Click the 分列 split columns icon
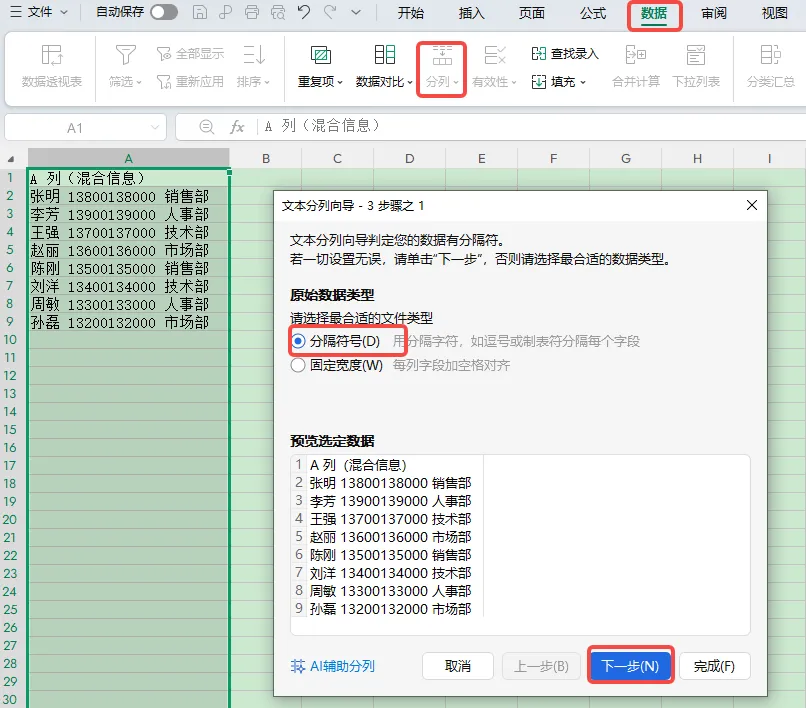806x708 pixels. click(x=442, y=56)
